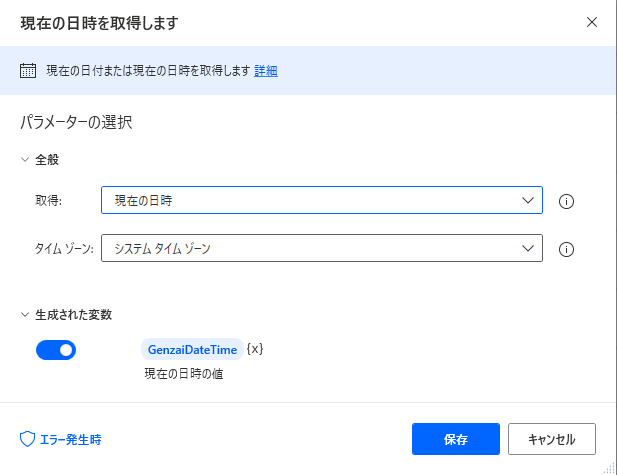
Task: Click info icon beside タイムゾーン field
Action: click(x=566, y=249)
